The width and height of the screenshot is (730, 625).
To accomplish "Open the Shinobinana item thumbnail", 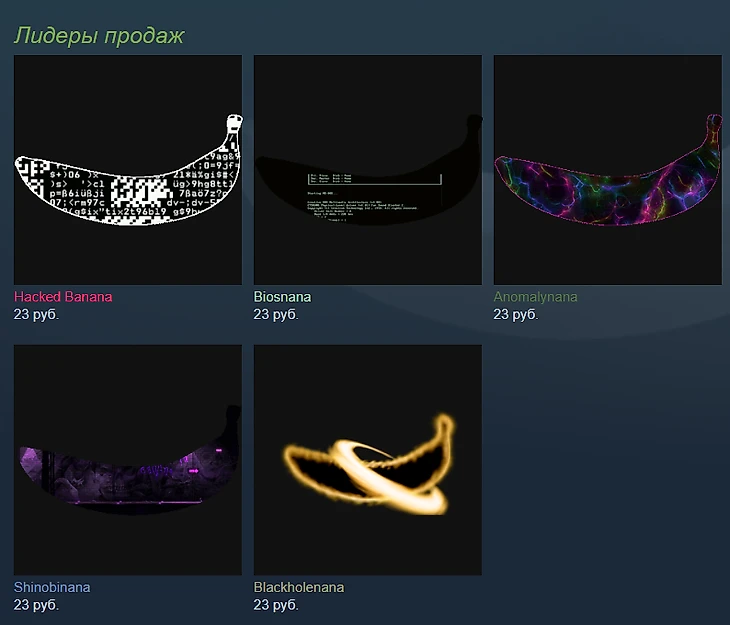I will coord(128,460).
